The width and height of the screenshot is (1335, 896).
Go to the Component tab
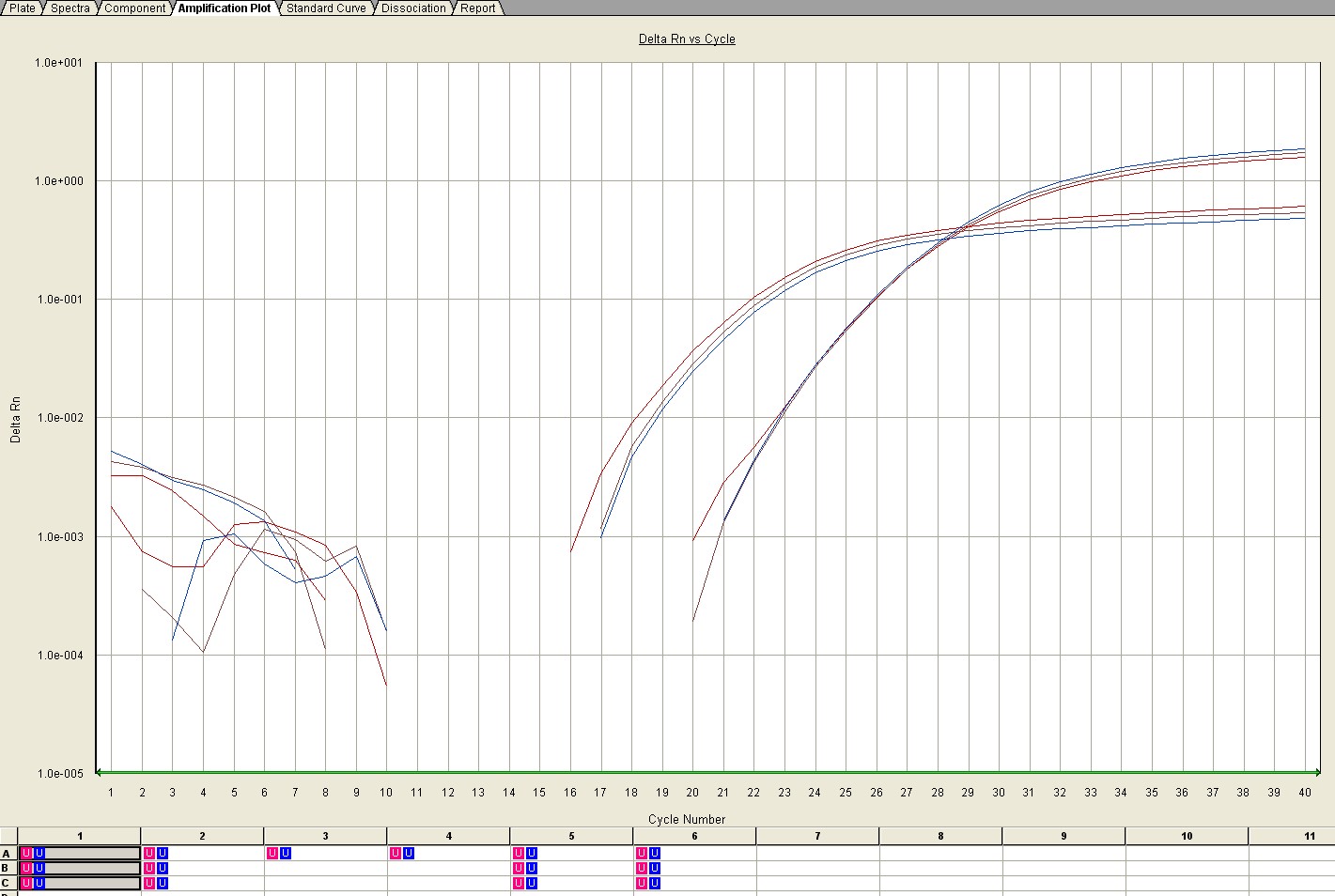click(135, 8)
